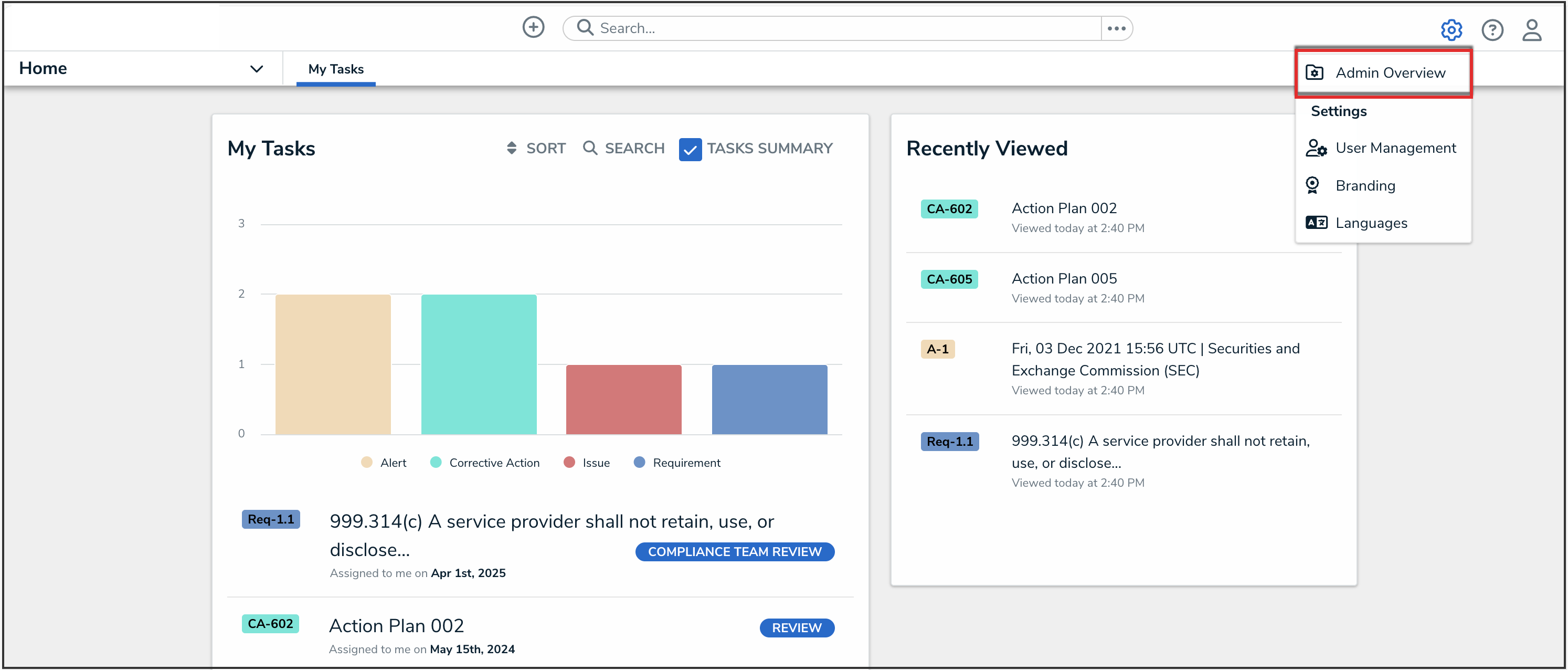Screen dimensions: 1568x670
Task: Open Action Plan 005 in Recently Viewed
Action: point(1064,278)
